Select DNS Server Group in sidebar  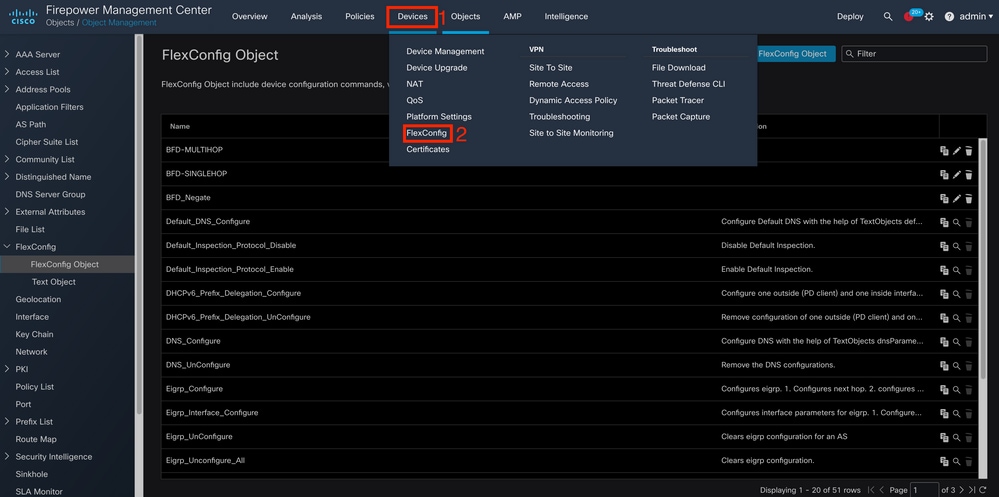pyautogui.click(x=50, y=194)
